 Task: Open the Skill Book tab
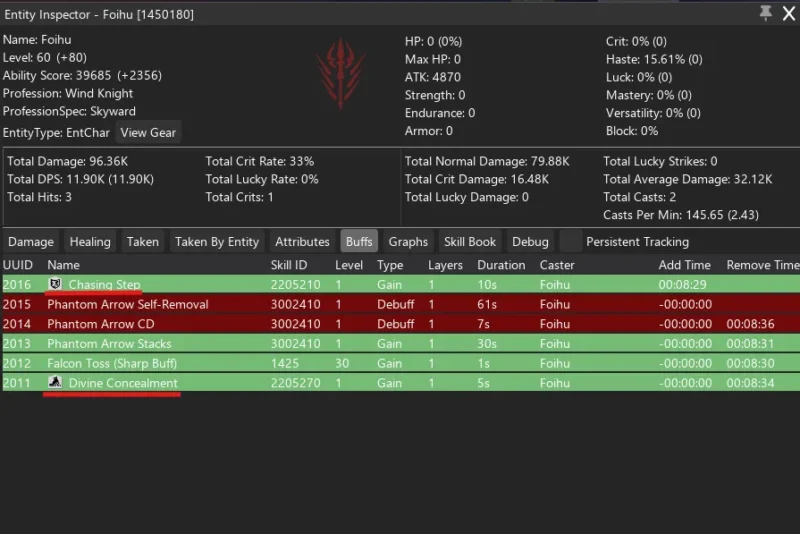coord(469,241)
